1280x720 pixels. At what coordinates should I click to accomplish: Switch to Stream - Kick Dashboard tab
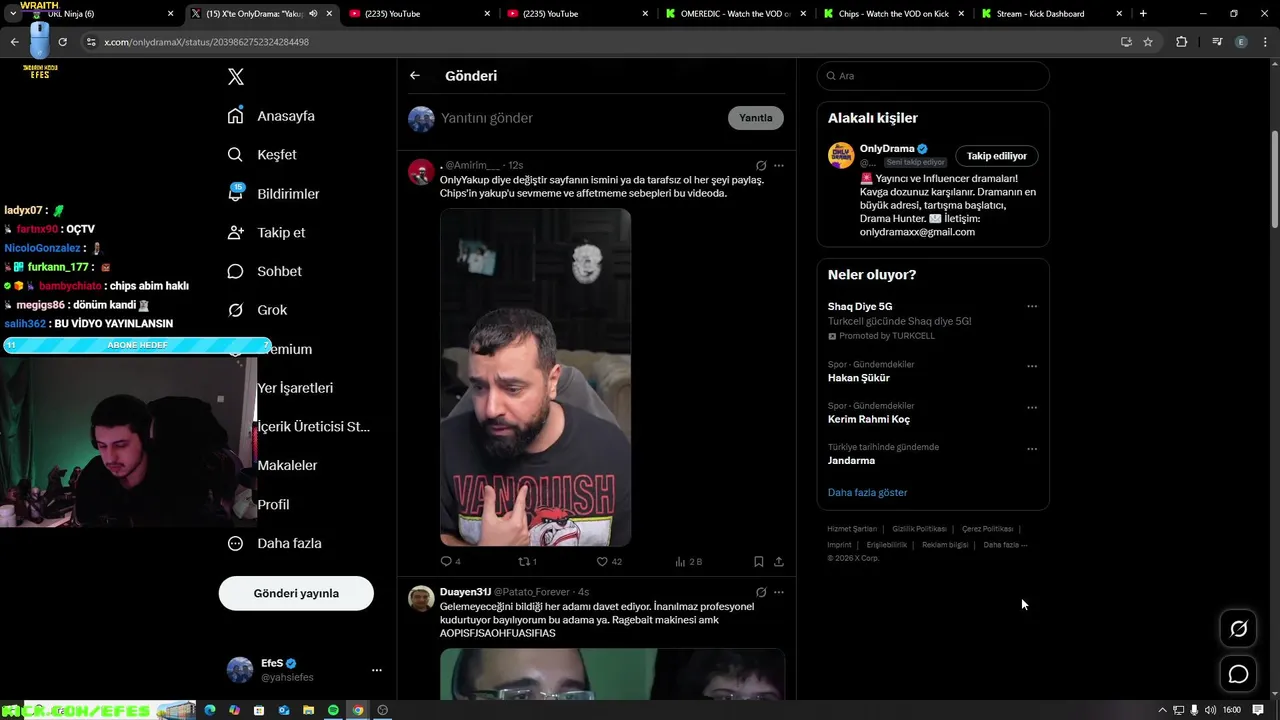click(1050, 14)
